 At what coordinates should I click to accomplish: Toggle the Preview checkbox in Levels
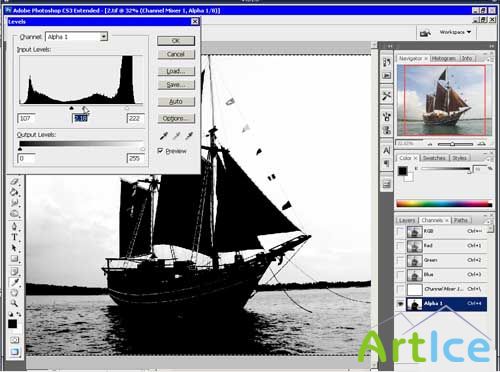pyautogui.click(x=160, y=151)
